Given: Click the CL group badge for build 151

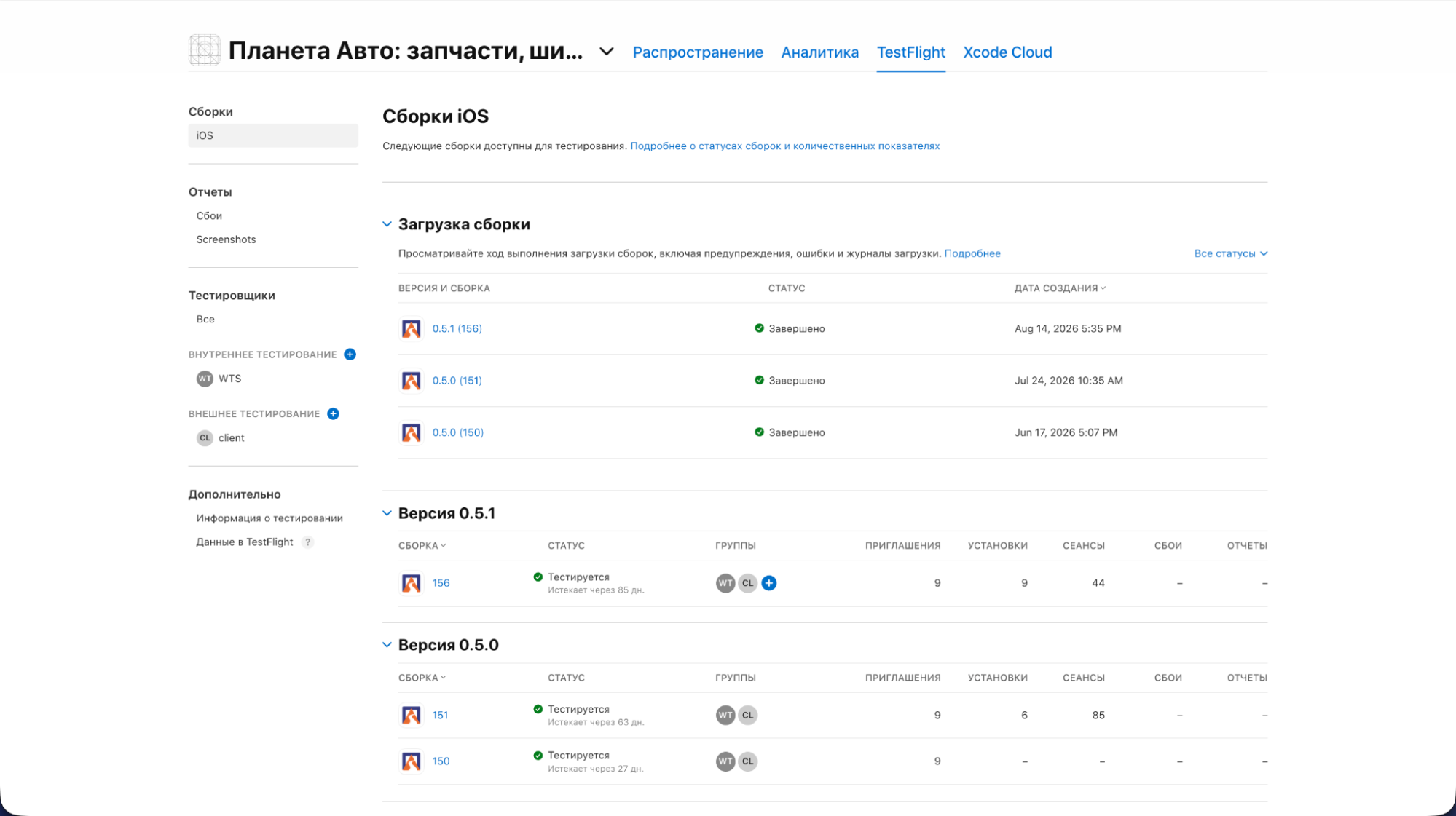Looking at the screenshot, I should click(x=748, y=715).
